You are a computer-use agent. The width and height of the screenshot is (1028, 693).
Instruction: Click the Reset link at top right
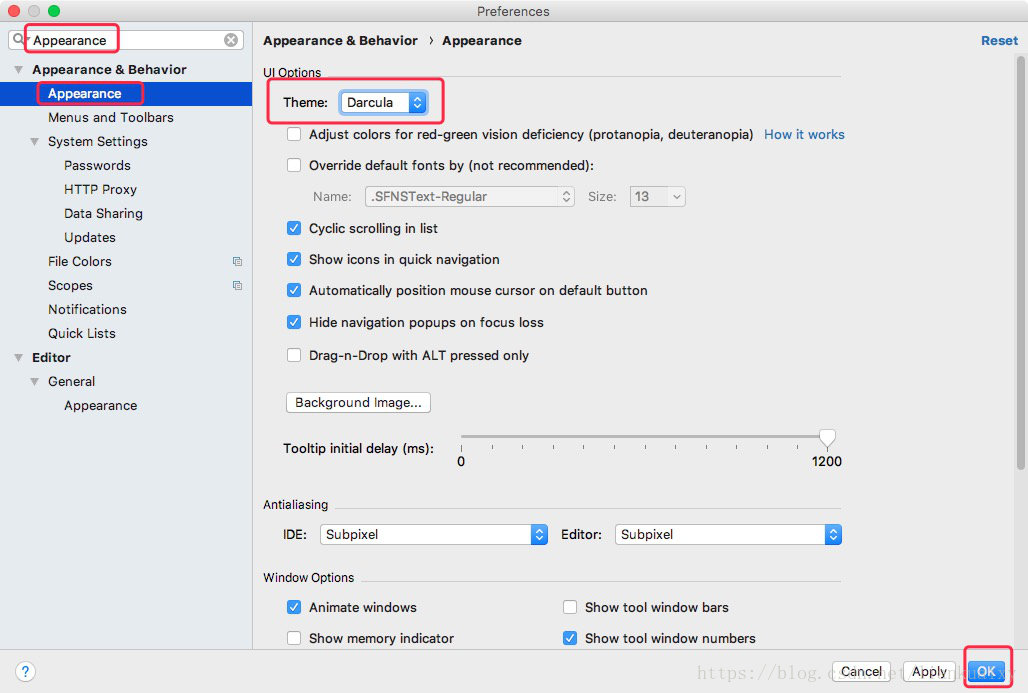point(999,41)
